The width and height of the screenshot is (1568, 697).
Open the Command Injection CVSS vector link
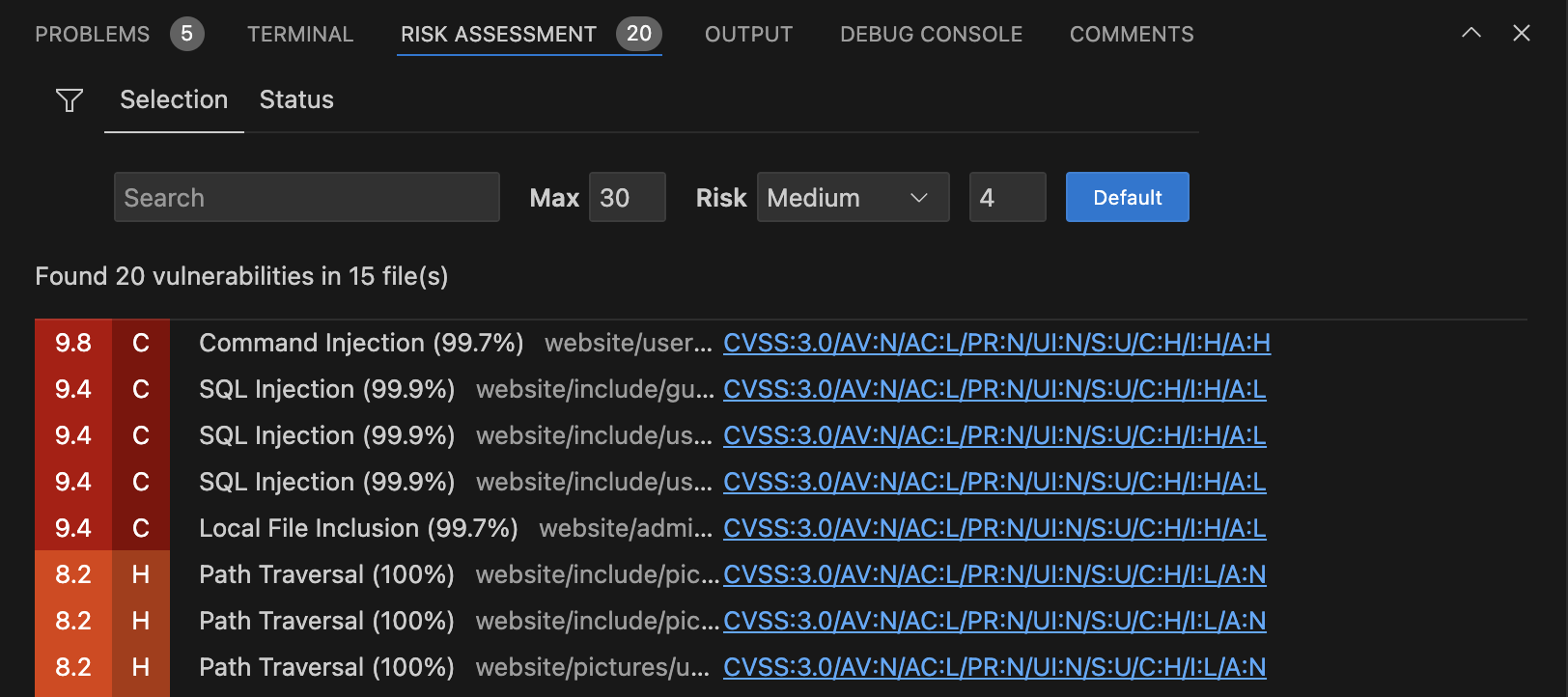point(996,343)
